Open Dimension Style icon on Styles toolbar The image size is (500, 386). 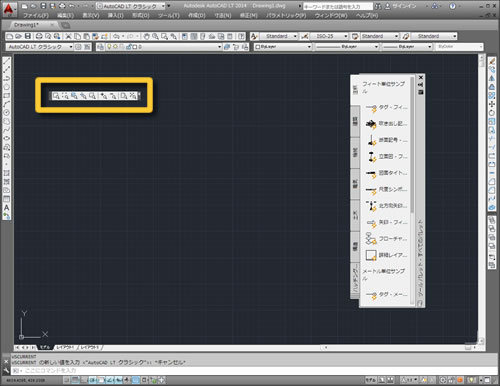click(305, 36)
